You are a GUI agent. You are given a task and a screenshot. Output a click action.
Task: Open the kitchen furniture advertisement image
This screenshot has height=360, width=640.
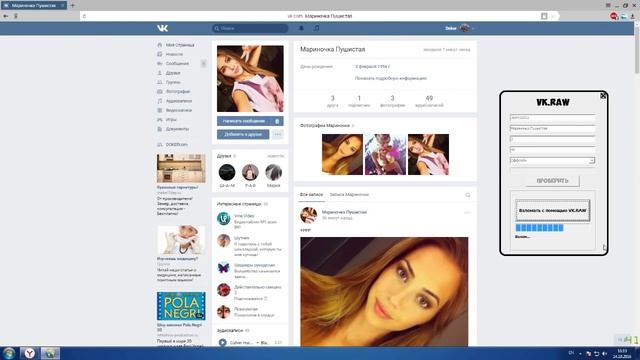pyautogui.click(x=181, y=169)
